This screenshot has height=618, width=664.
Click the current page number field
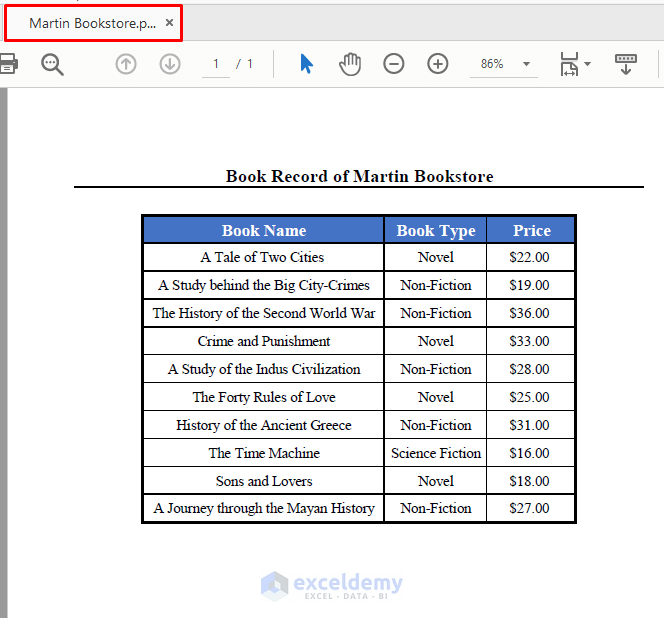point(216,64)
